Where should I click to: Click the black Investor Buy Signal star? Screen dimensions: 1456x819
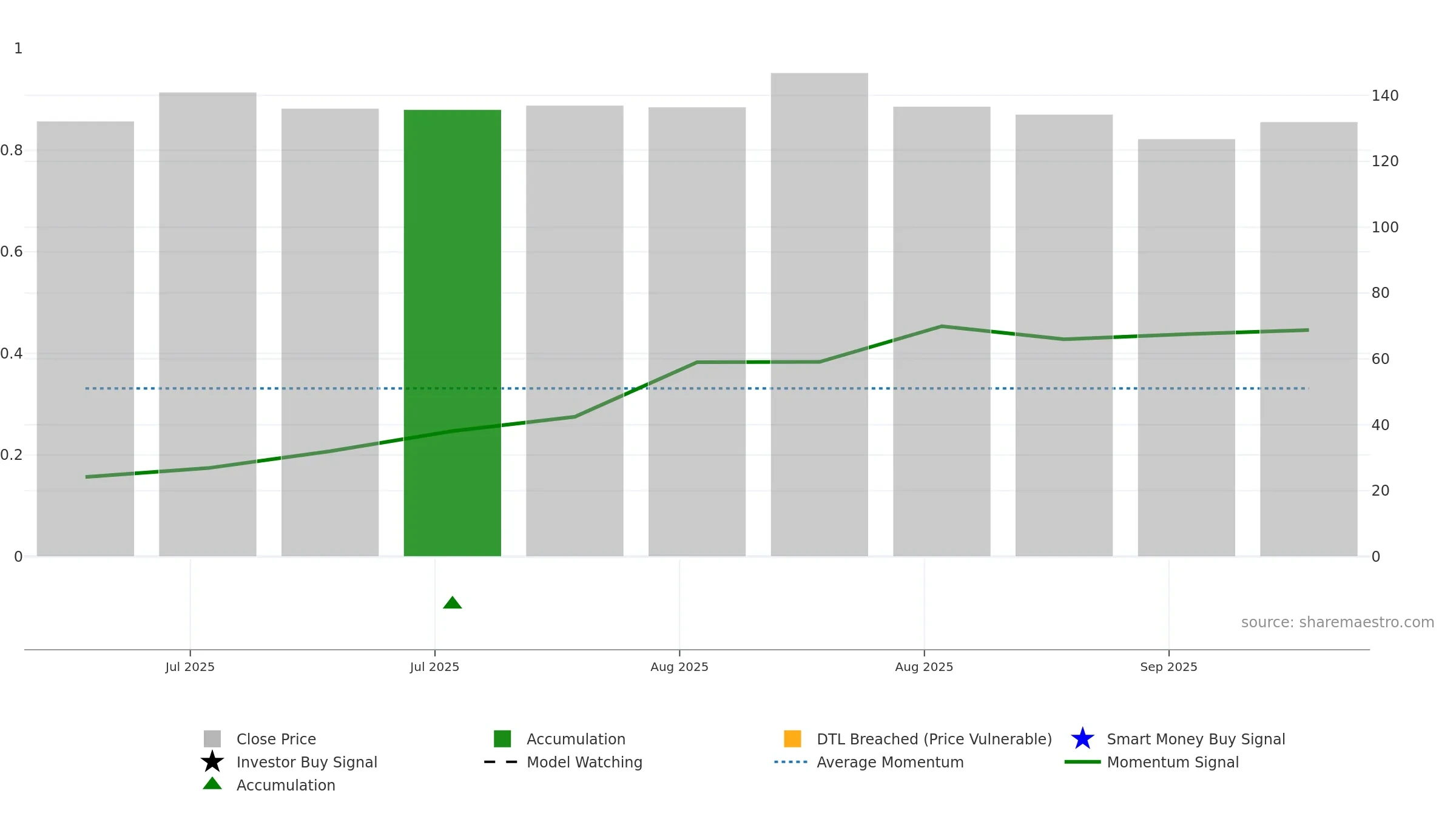pos(212,762)
